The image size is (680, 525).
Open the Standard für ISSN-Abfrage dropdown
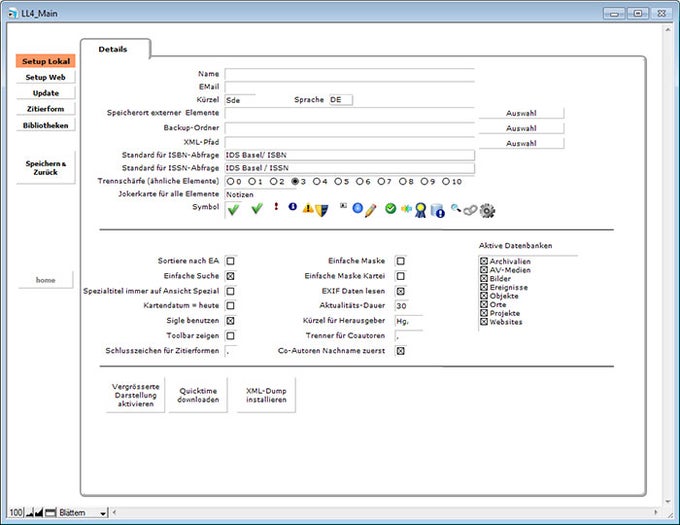pyautogui.click(x=350, y=168)
